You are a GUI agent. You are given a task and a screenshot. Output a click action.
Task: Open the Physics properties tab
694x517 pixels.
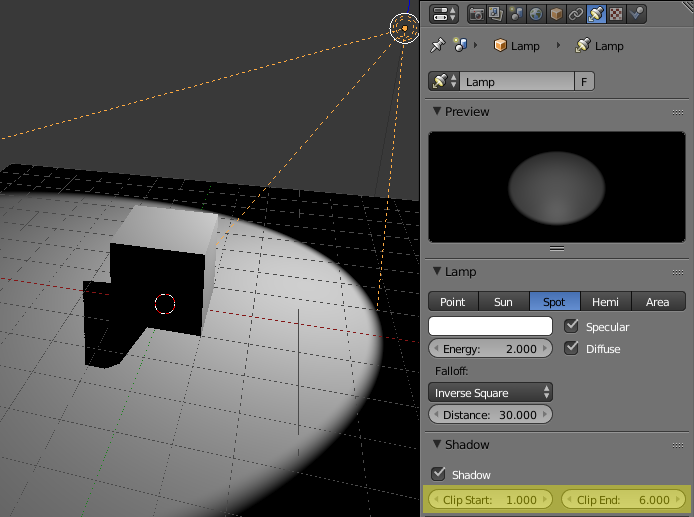pyautogui.click(x=636, y=14)
